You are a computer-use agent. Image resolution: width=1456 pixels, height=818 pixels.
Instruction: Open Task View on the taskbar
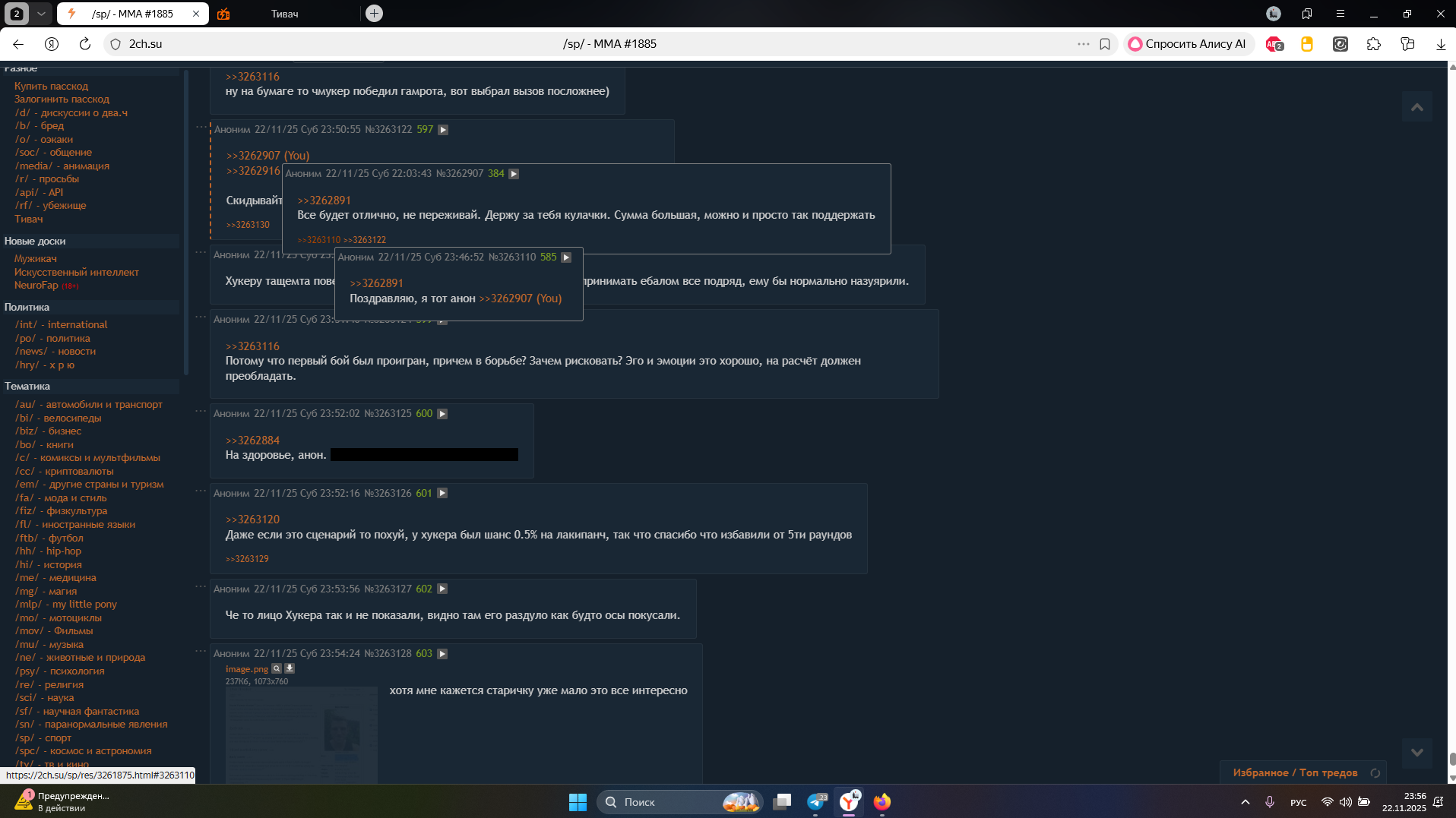click(782, 802)
